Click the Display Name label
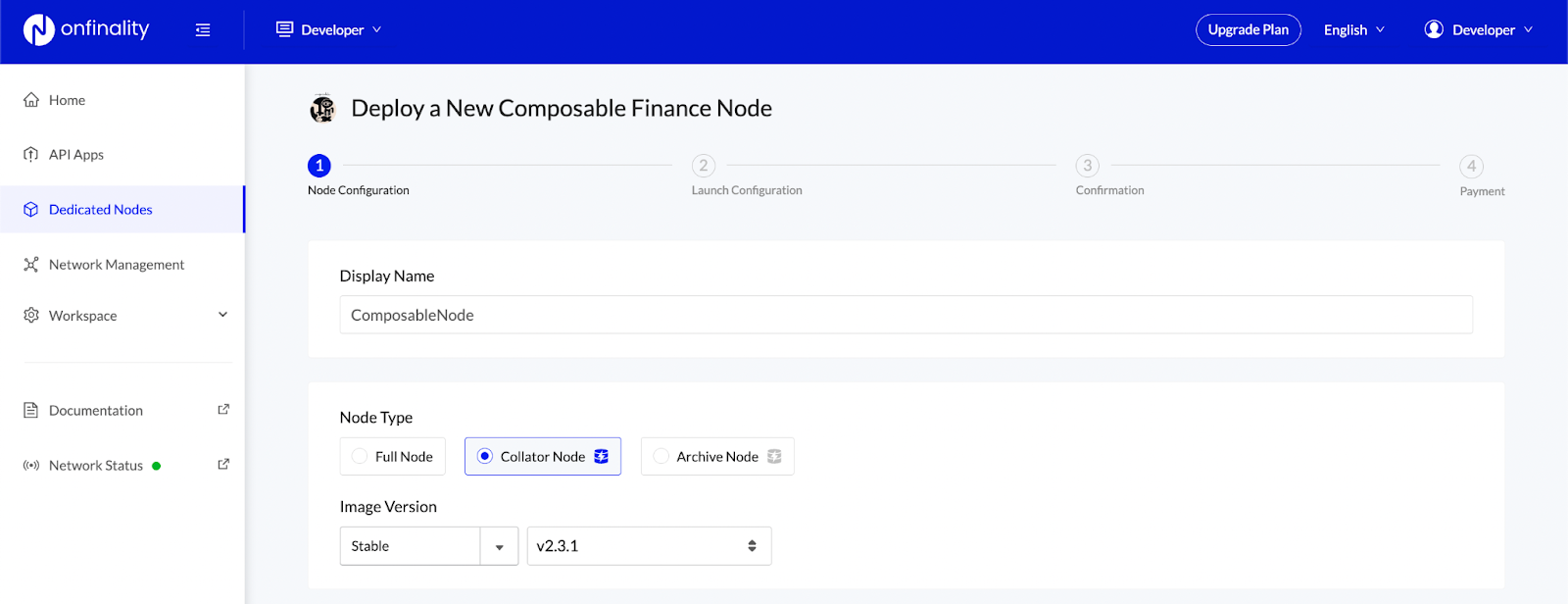 (x=387, y=277)
